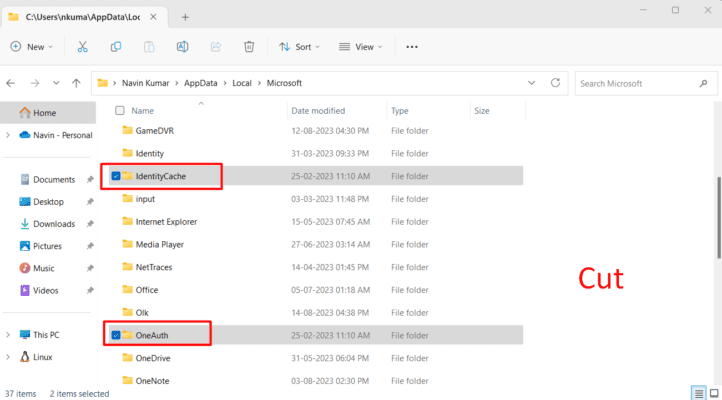Select the Olk folder

[x=142, y=313]
